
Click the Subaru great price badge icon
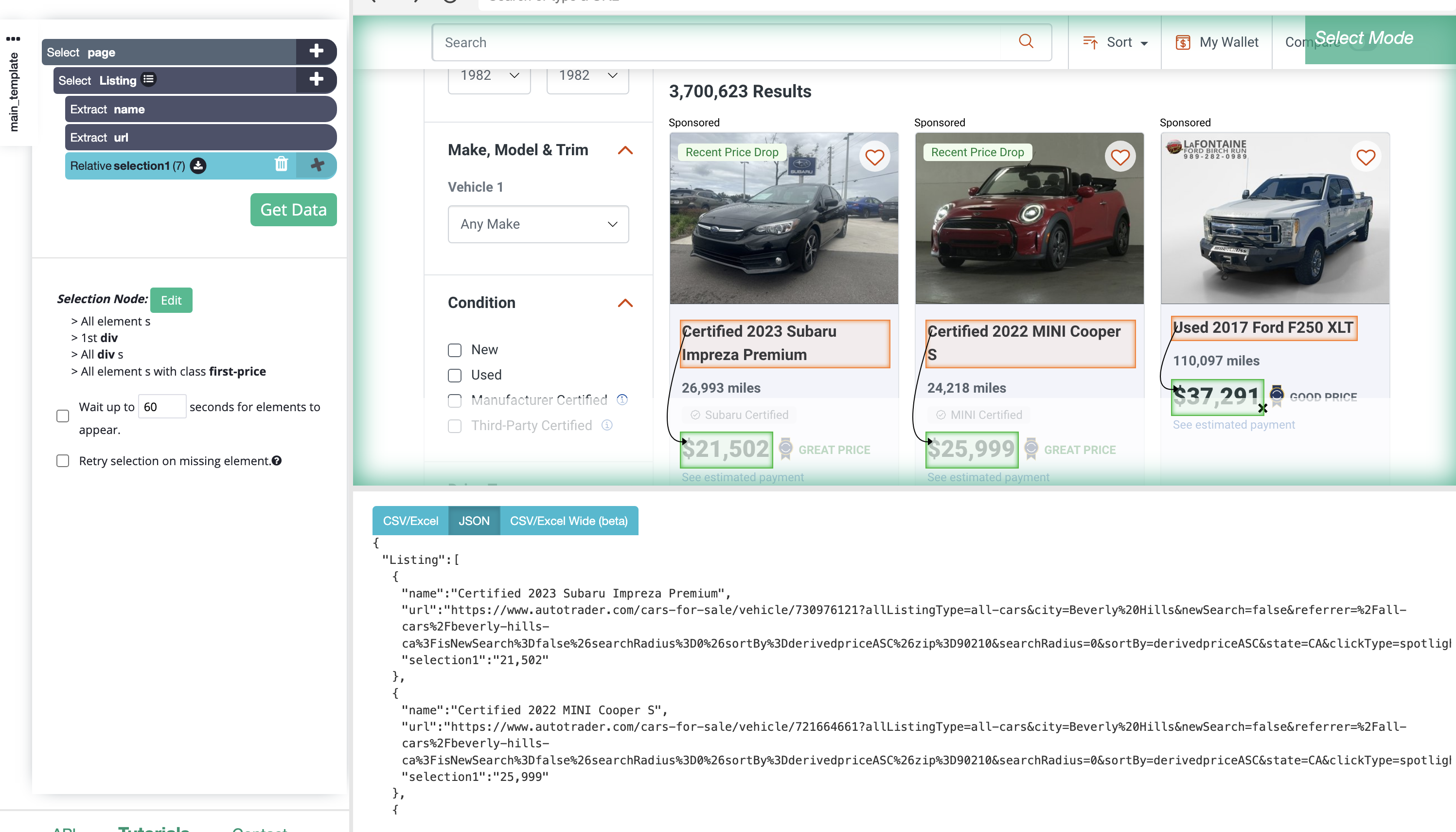[x=785, y=449]
